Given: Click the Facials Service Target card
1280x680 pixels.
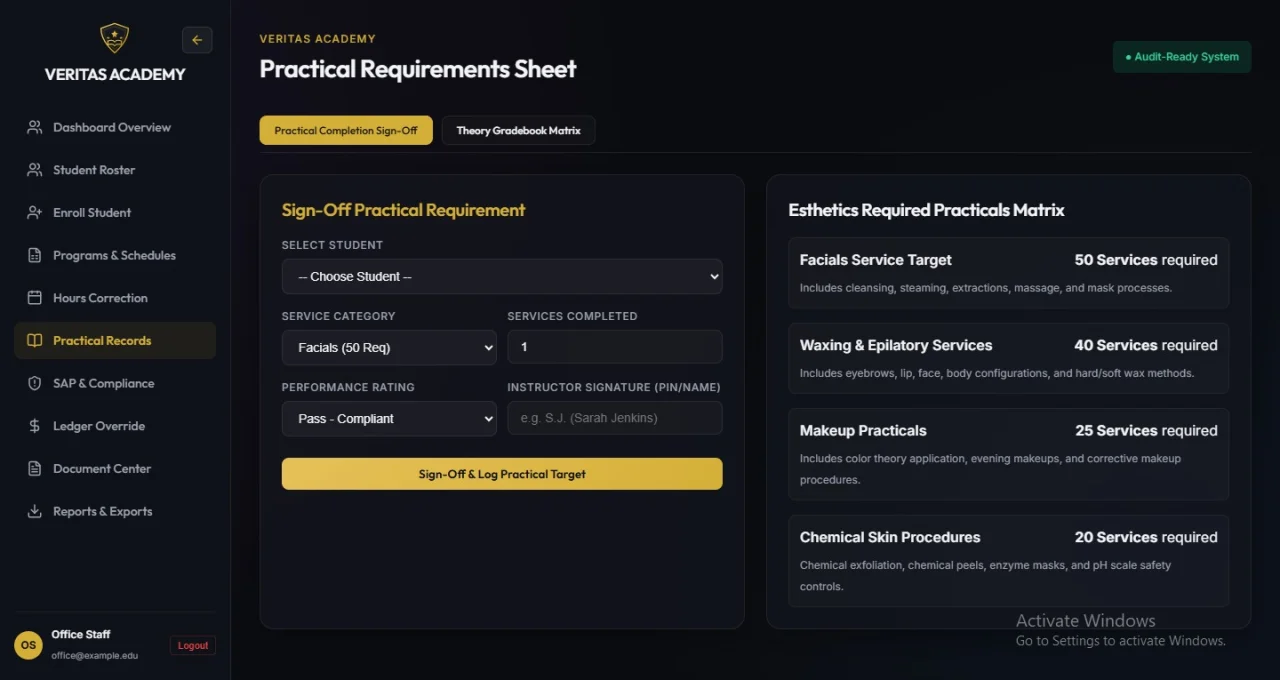Looking at the screenshot, I should 1009,273.
